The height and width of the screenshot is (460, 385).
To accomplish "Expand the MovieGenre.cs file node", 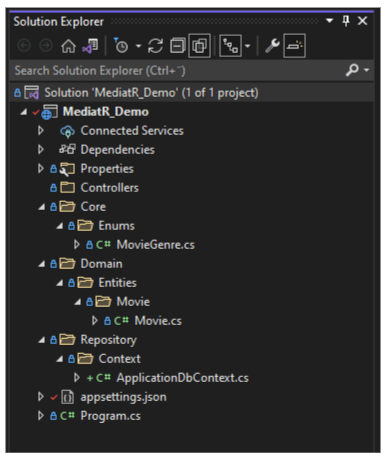I will pyautogui.click(x=77, y=245).
